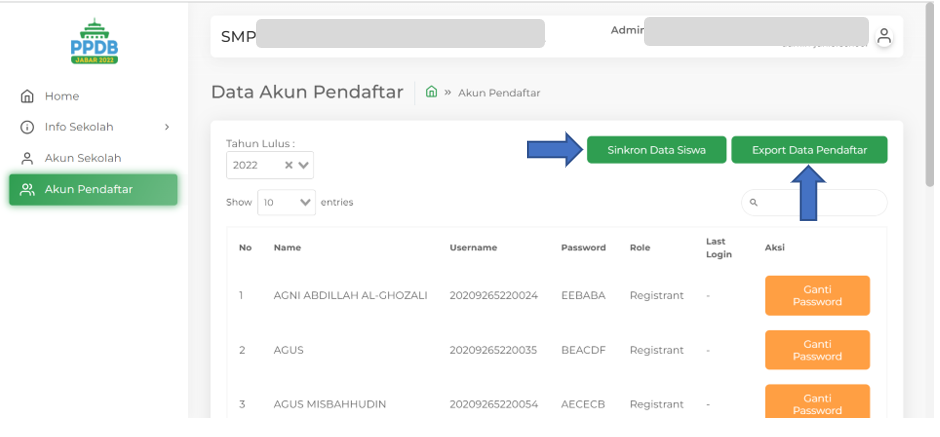Viewport: 940px width, 437px height.
Task: Go to Akun Sekolah menu item
Action: [x=82, y=158]
